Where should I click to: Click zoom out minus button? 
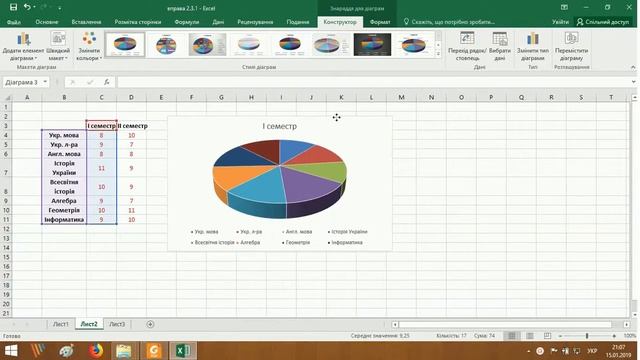[x=560, y=336]
